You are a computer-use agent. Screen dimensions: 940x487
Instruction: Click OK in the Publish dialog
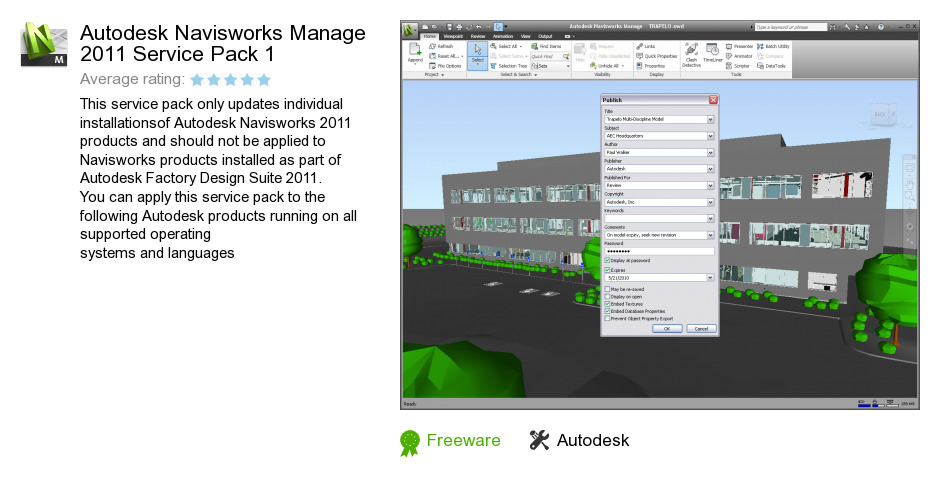[667, 329]
